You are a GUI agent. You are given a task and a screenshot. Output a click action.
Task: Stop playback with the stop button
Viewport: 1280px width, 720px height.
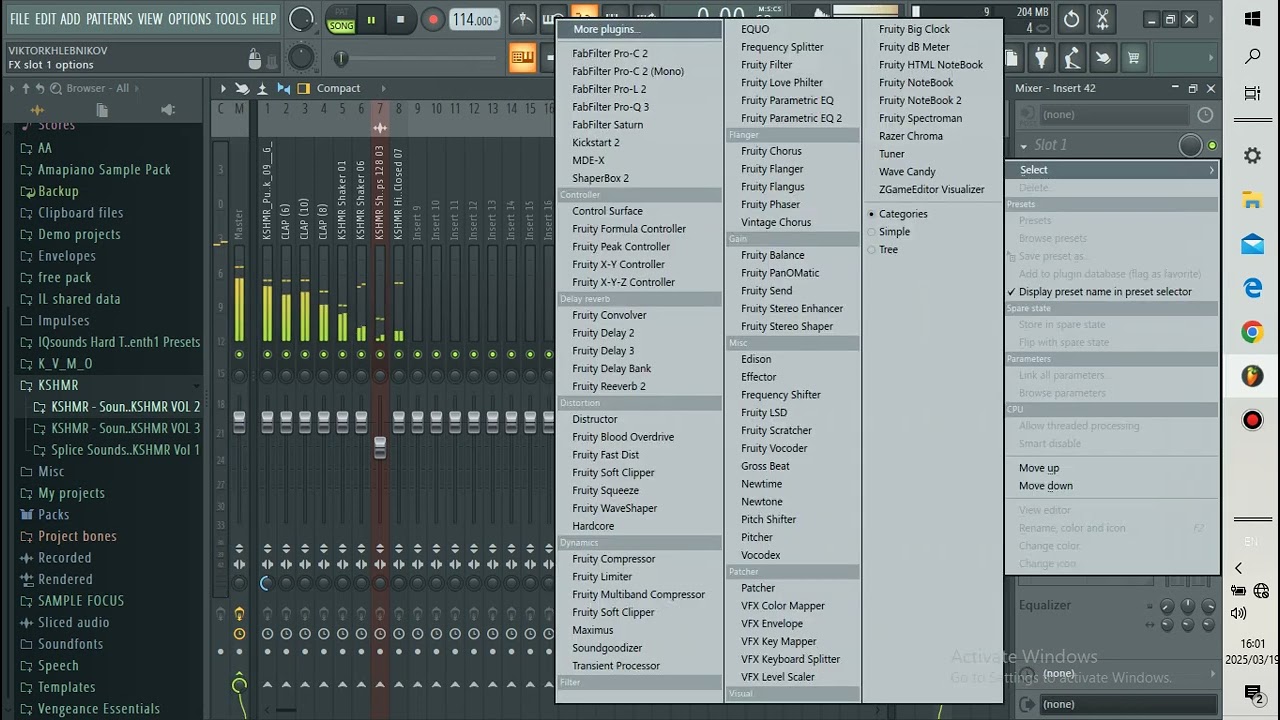(x=401, y=19)
